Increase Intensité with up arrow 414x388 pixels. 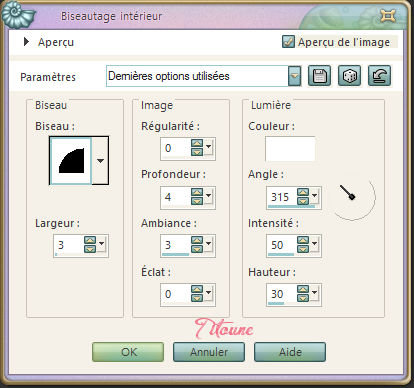pos(303,240)
